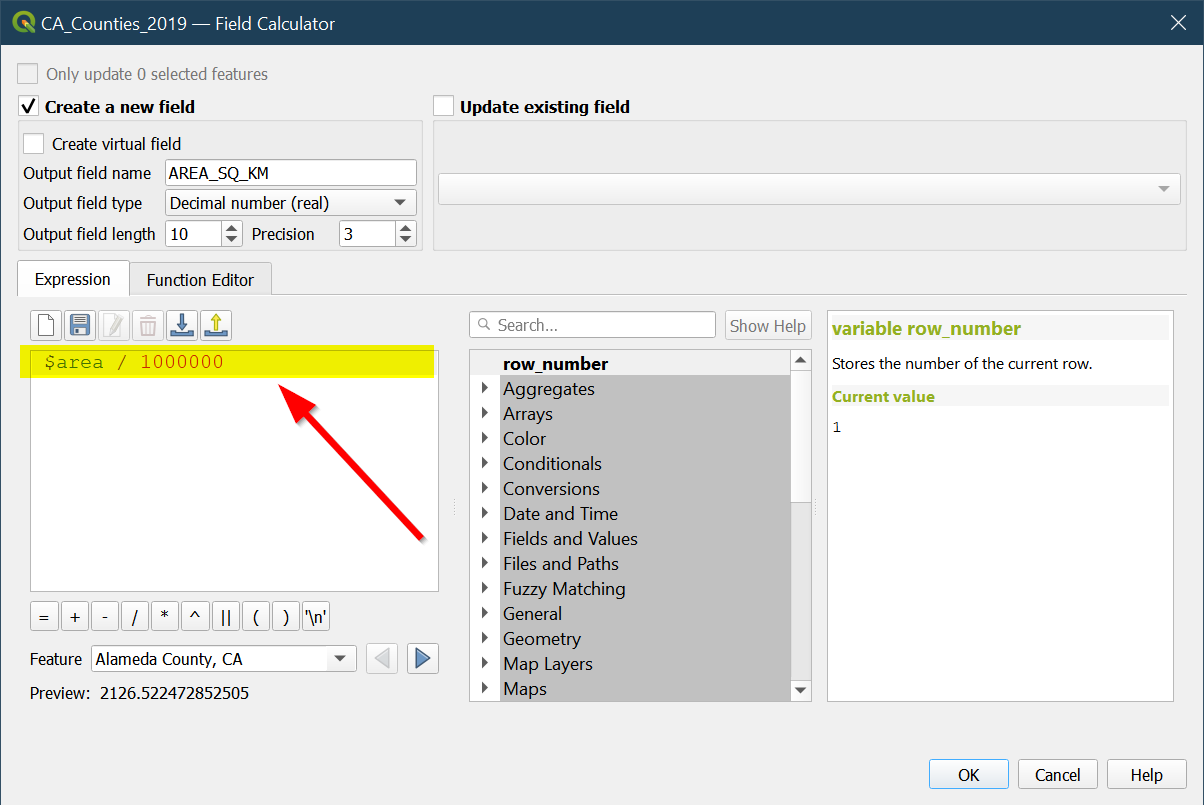
Task: Go to next feature with blue arrow
Action: click(422, 659)
